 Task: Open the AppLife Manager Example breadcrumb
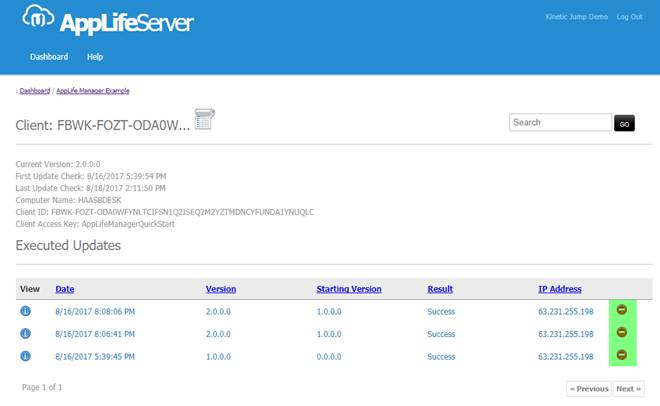click(x=93, y=91)
